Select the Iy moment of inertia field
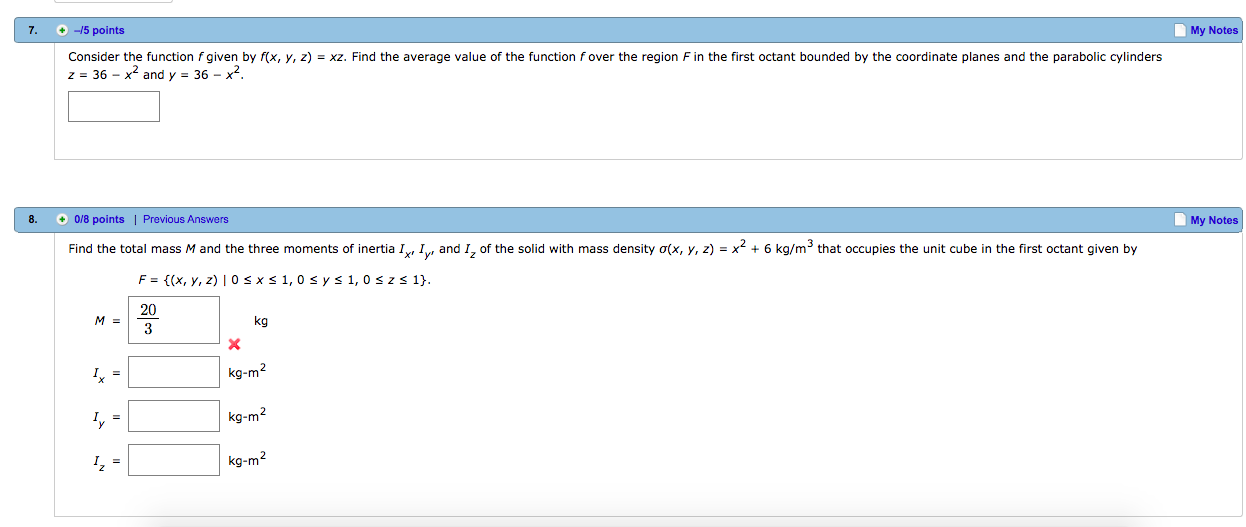 pos(174,416)
